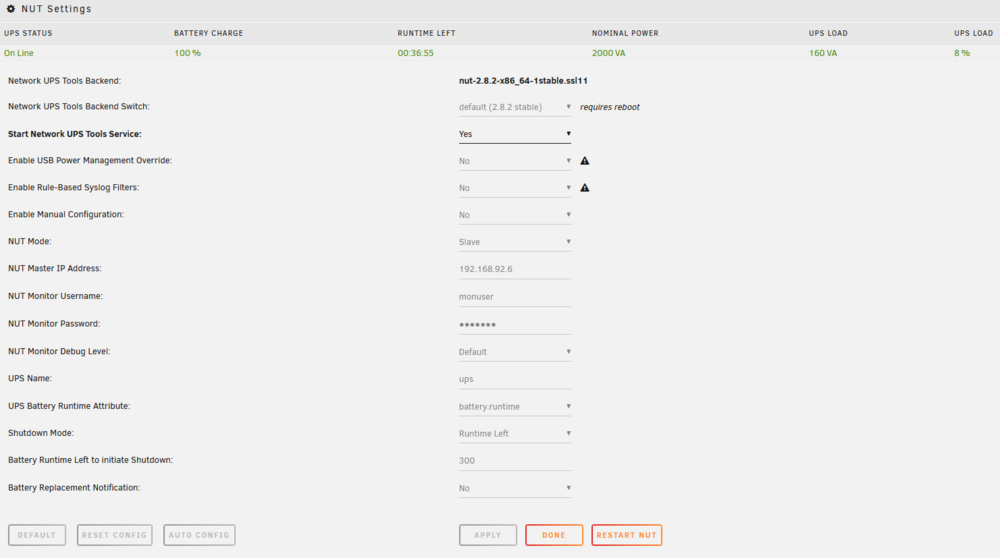Click the NOMINAL POWER column header
1000x558 pixels.
point(625,33)
